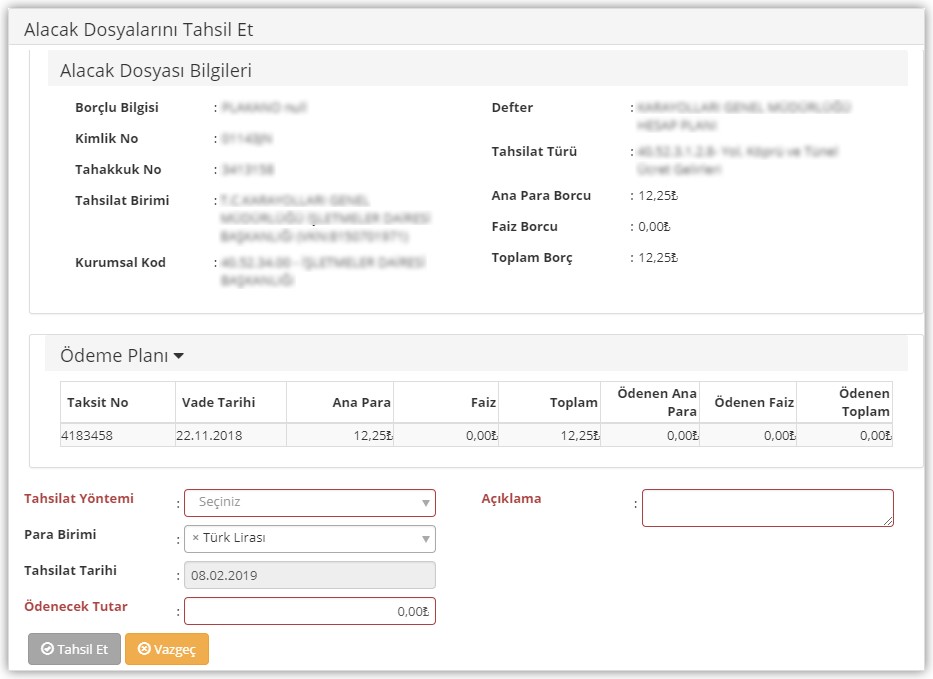Select the Faiz column header
This screenshot has height=679, width=933.
[x=483, y=403]
